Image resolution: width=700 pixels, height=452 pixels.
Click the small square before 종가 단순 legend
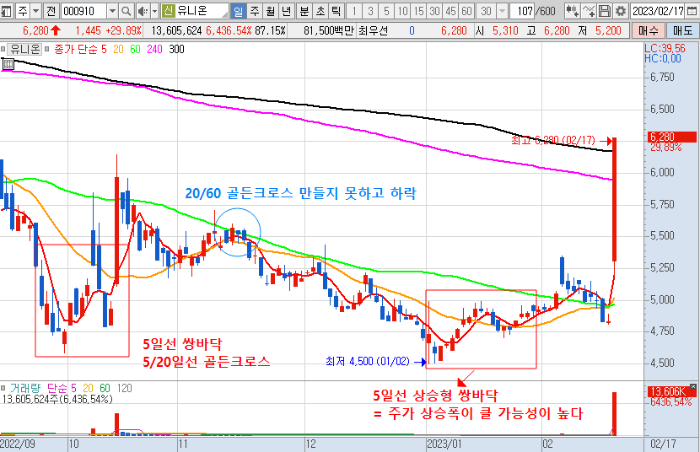click(47, 49)
